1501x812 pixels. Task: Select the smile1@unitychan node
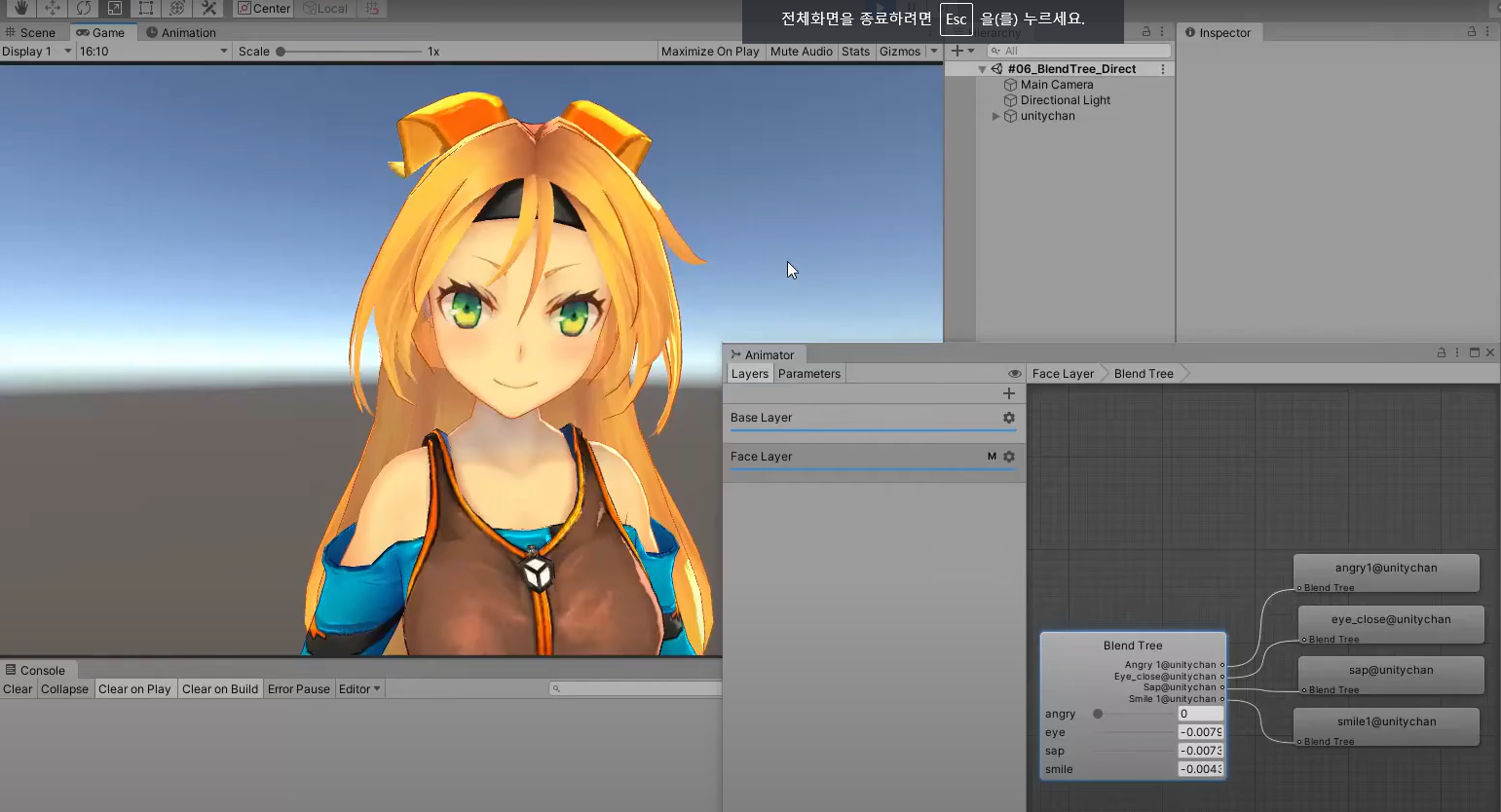(x=1386, y=726)
